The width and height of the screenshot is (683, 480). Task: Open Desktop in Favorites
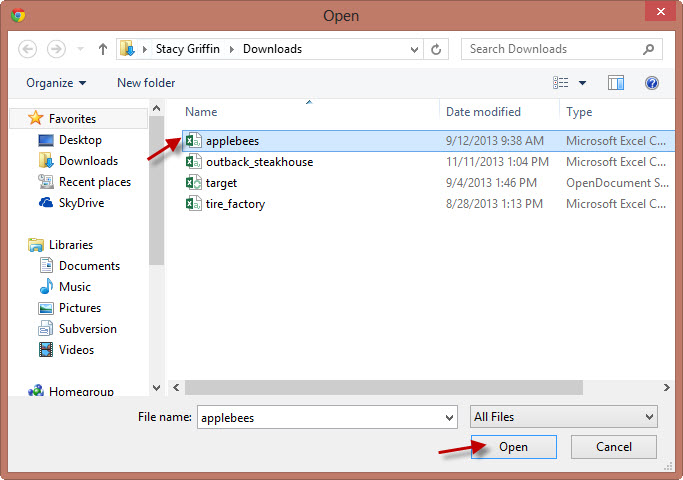tap(80, 140)
